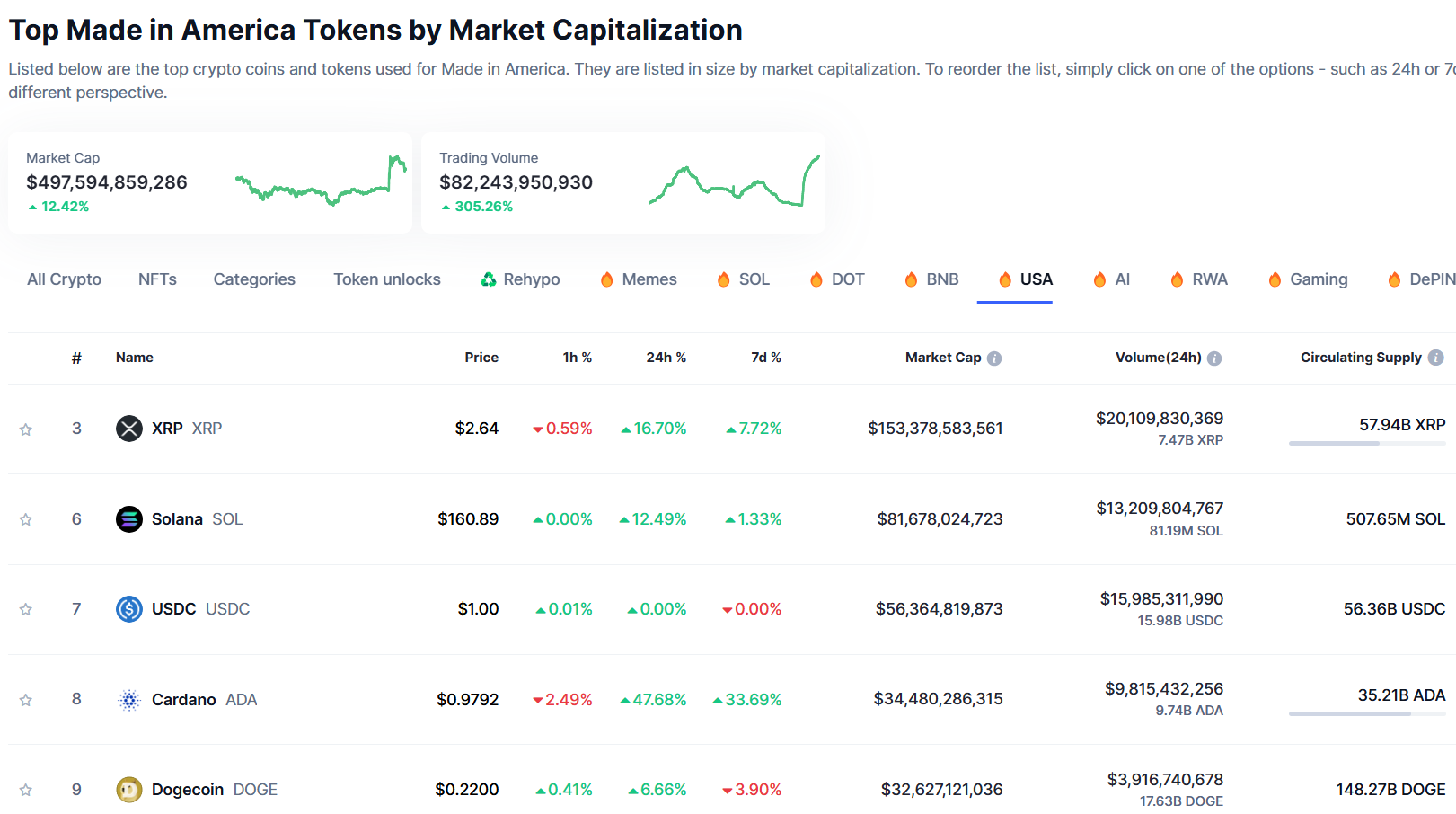Toggle the watchlist star for Dogecoin
Image resolution: width=1456 pixels, height=814 pixels.
click(26, 789)
